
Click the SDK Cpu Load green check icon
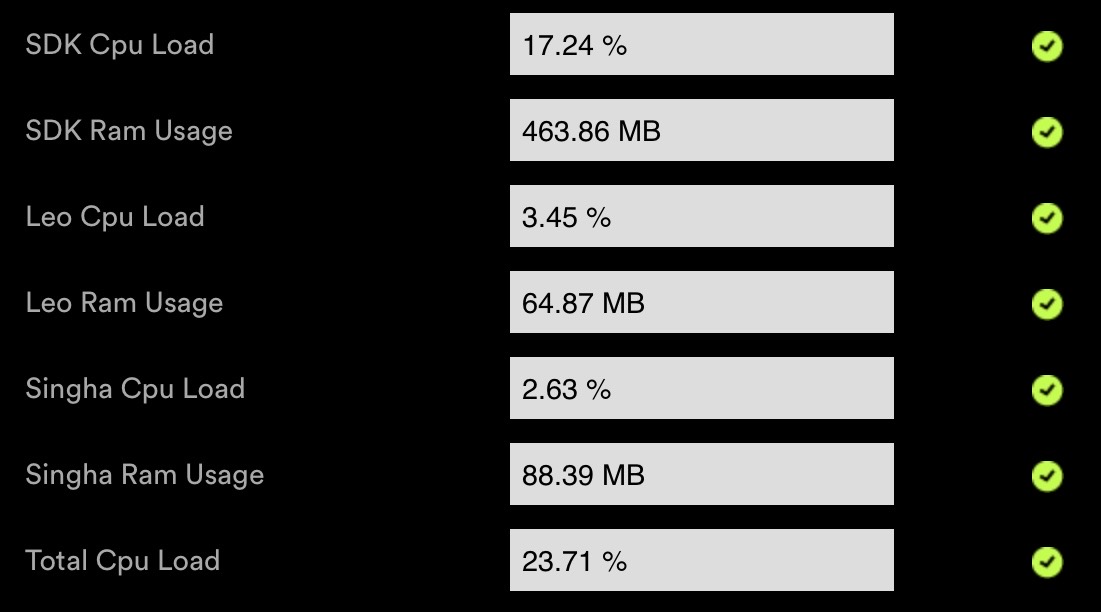point(1047,46)
